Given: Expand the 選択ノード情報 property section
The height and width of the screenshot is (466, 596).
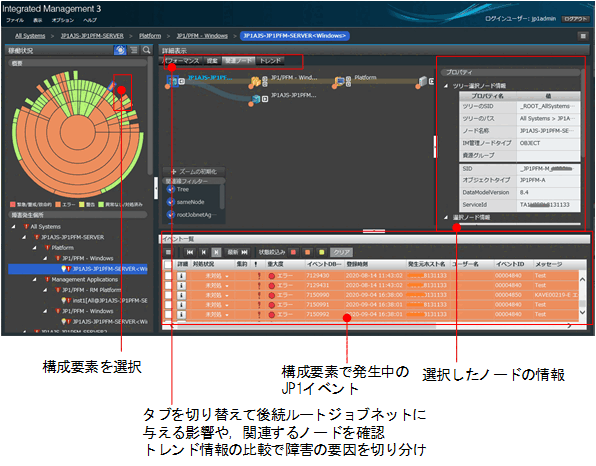Looking at the screenshot, I should pyautogui.click(x=446, y=217).
